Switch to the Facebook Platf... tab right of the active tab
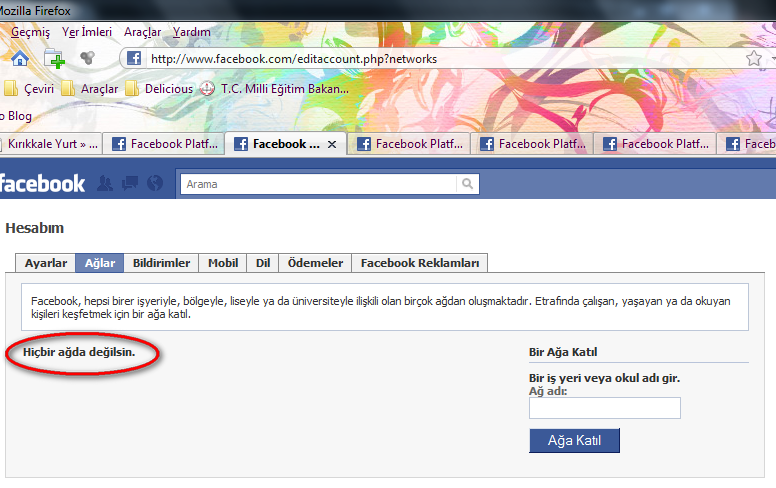776x488 pixels. point(409,144)
